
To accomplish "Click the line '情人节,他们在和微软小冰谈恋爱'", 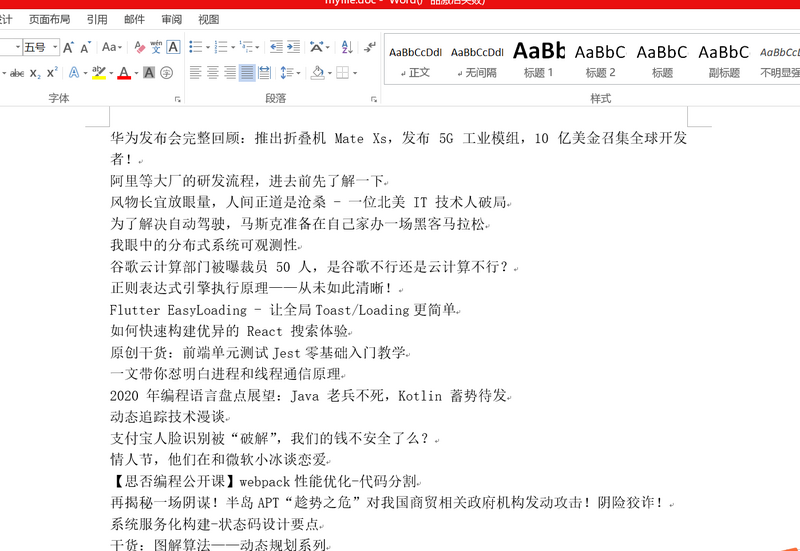I will [x=218, y=460].
